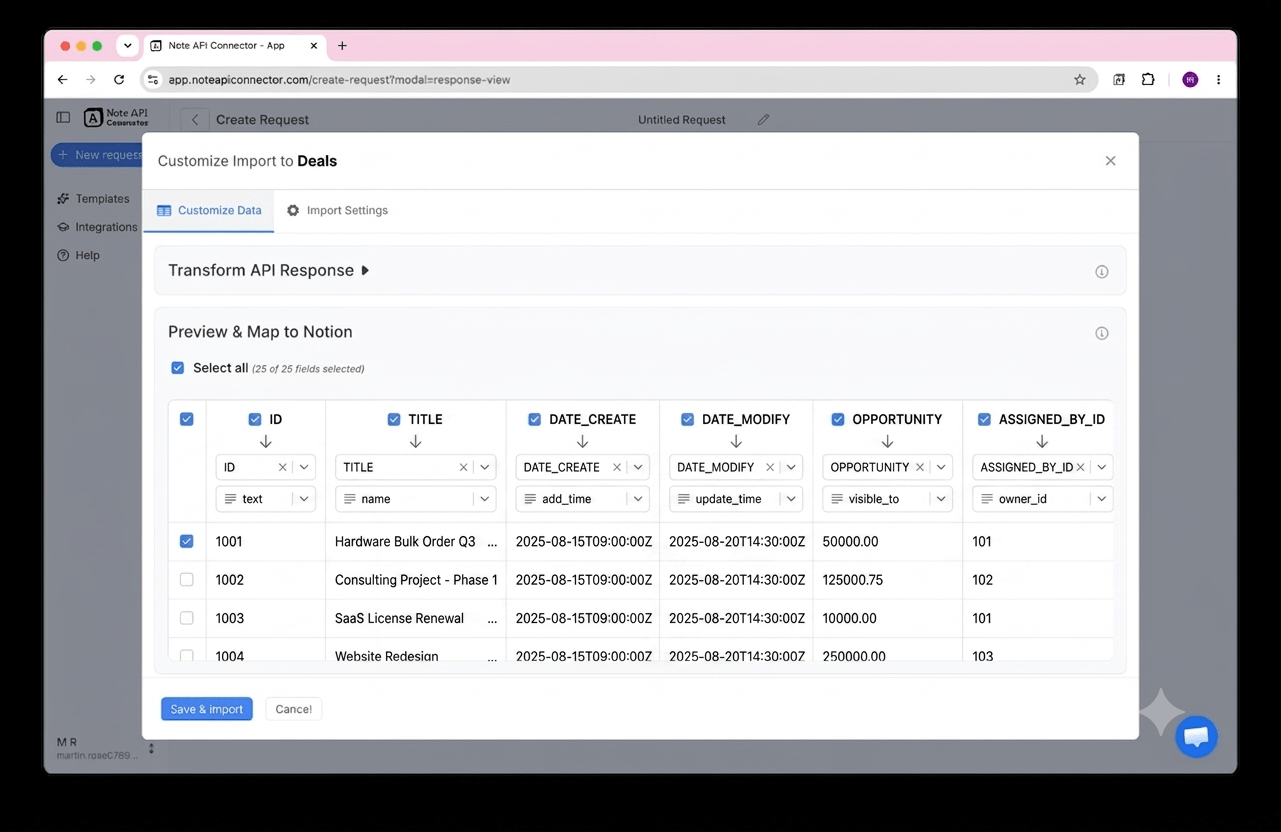
Task: Clear the TITLE field mapping
Action: coord(463,467)
